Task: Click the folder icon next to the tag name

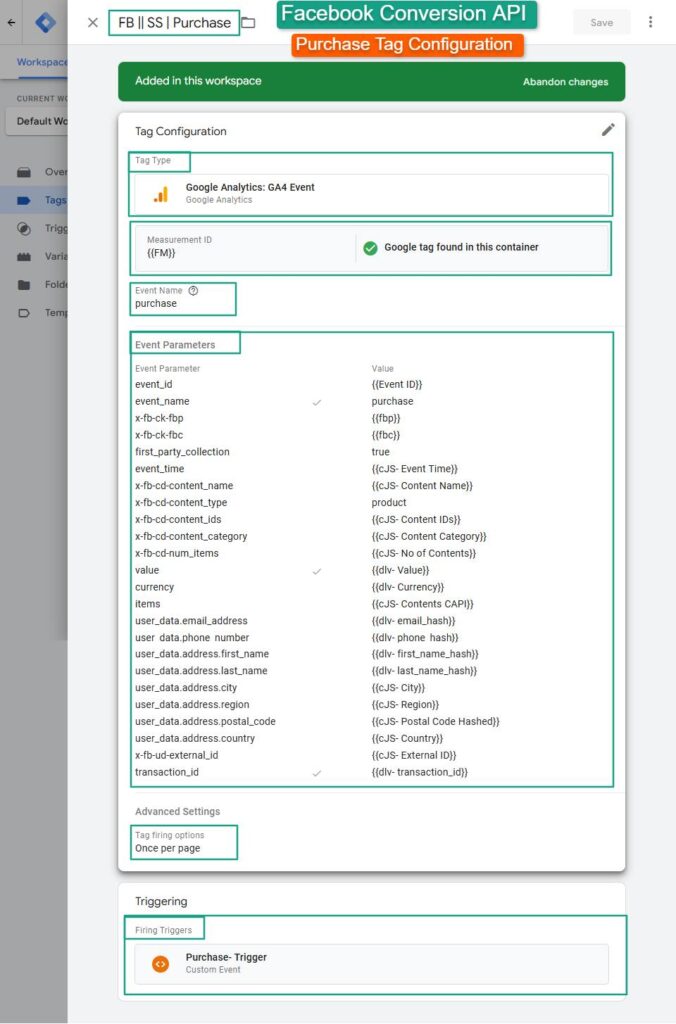Action: pos(248,23)
